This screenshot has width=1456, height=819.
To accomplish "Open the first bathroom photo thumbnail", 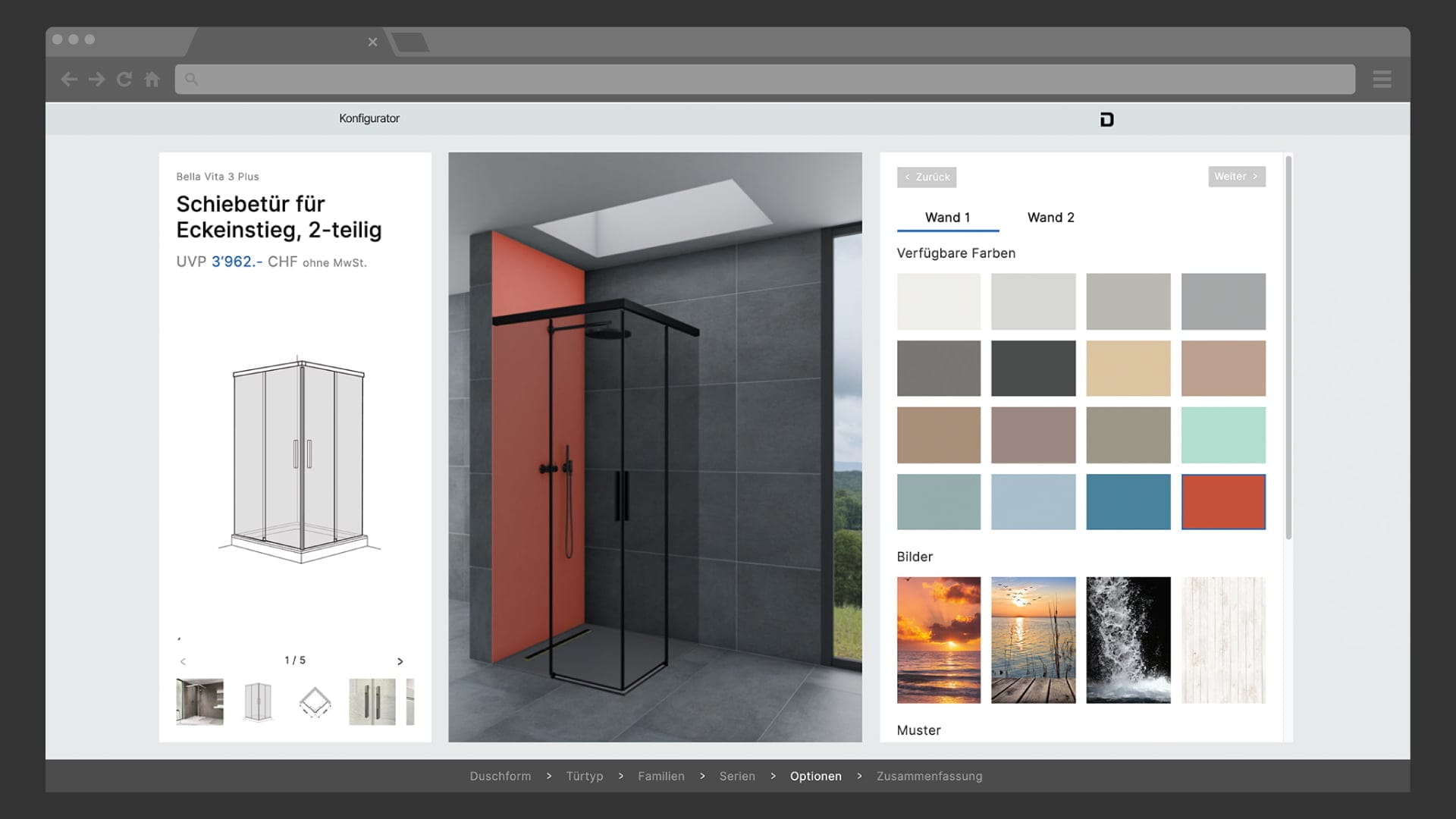I will [199, 701].
